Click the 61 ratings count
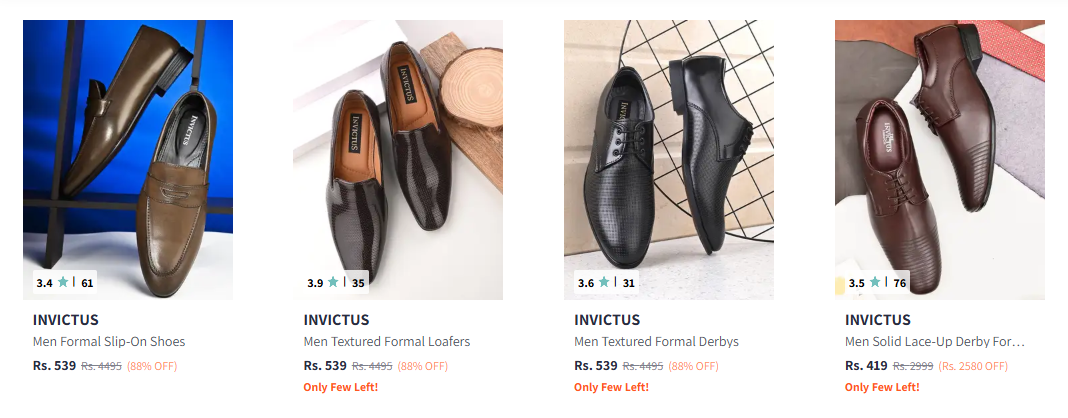 [x=87, y=283]
